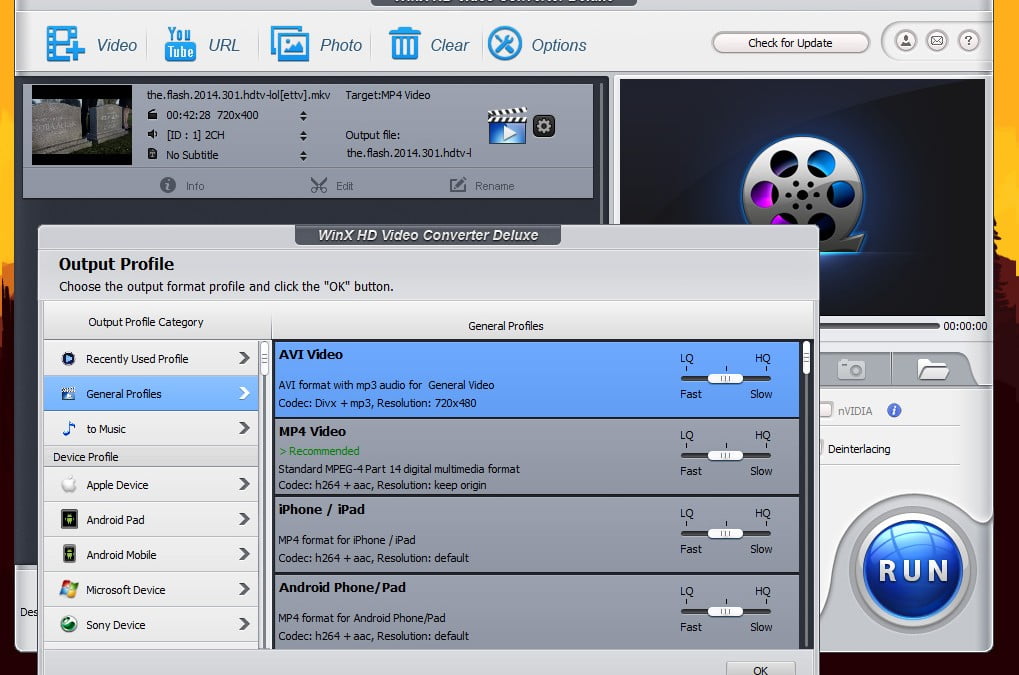The height and width of the screenshot is (675, 1019).
Task: Switch to Recently Used Profile
Action: coord(150,358)
